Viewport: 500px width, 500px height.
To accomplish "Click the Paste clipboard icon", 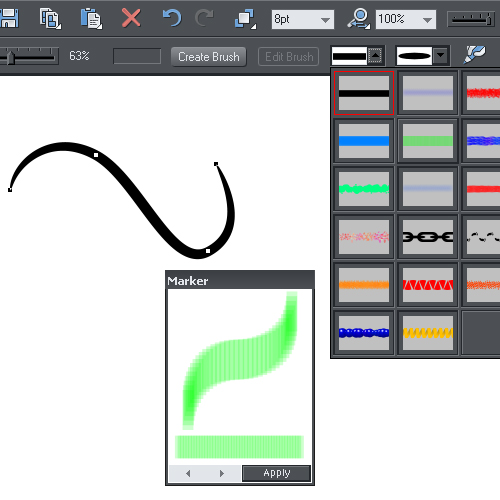I will [x=91, y=19].
